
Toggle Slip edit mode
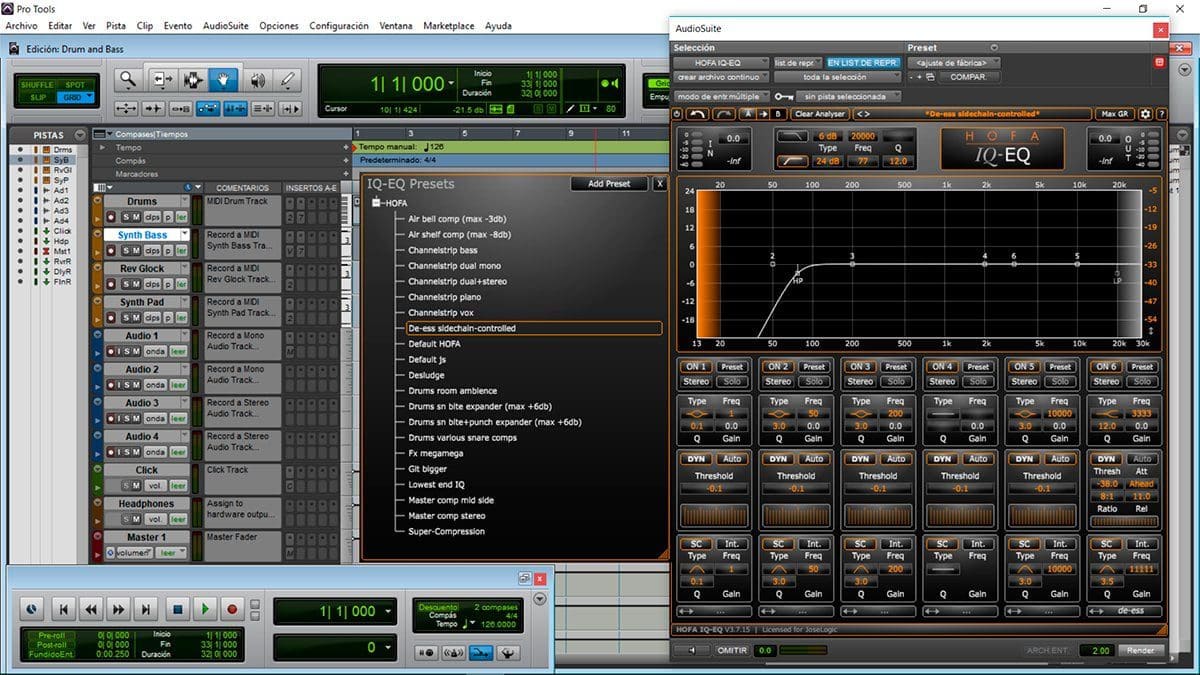[37, 97]
